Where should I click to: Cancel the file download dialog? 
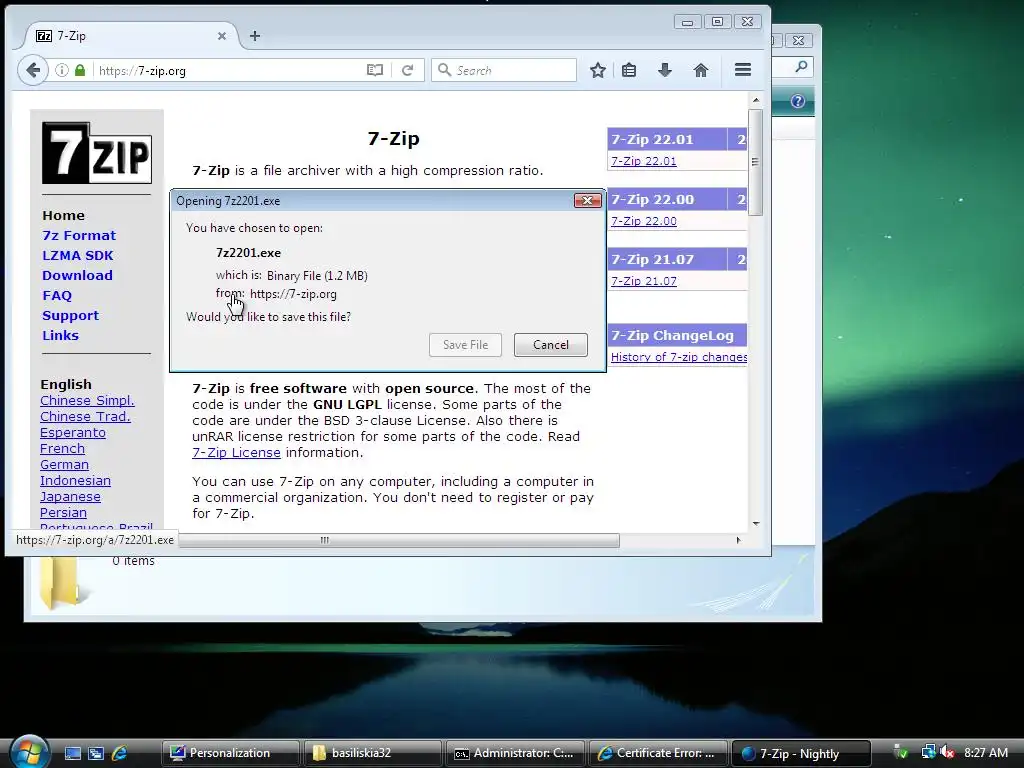point(551,345)
